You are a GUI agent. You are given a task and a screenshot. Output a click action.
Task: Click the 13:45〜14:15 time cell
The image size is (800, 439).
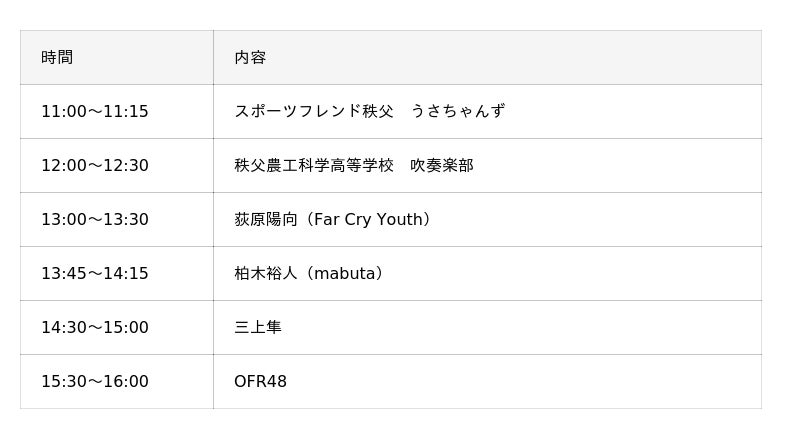[x=95, y=274]
